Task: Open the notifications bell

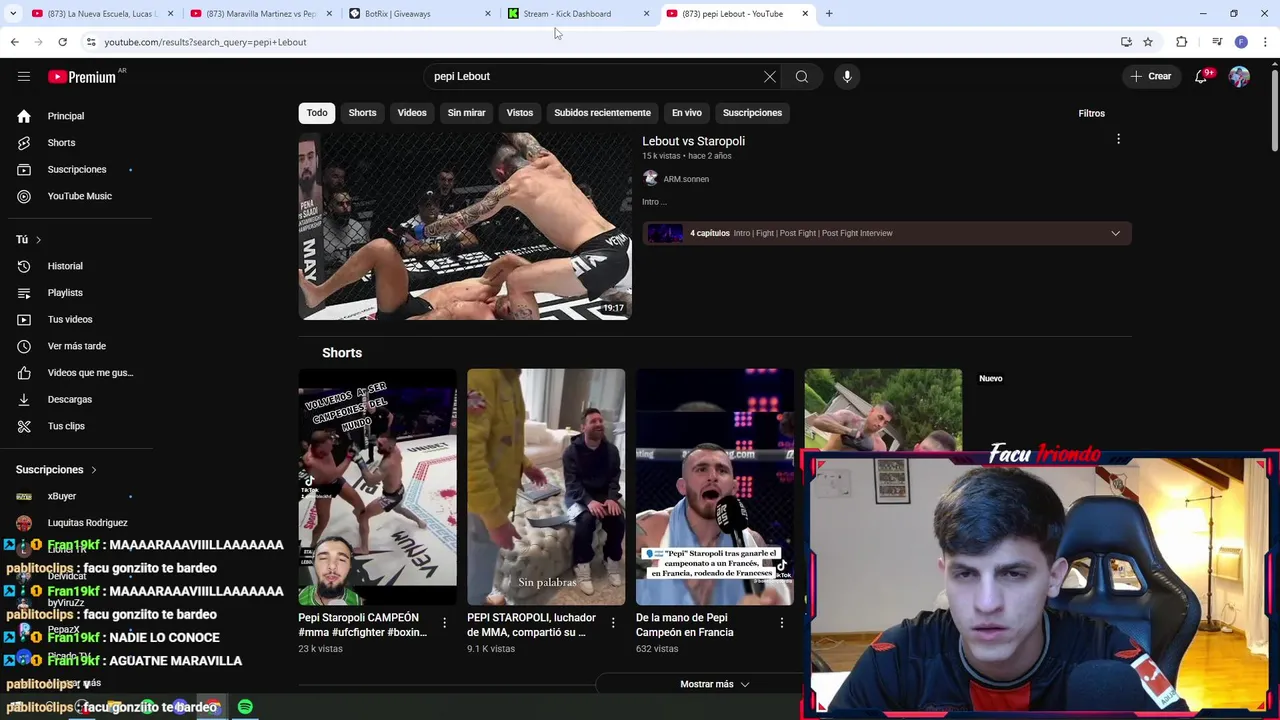Action: pyautogui.click(x=1202, y=76)
